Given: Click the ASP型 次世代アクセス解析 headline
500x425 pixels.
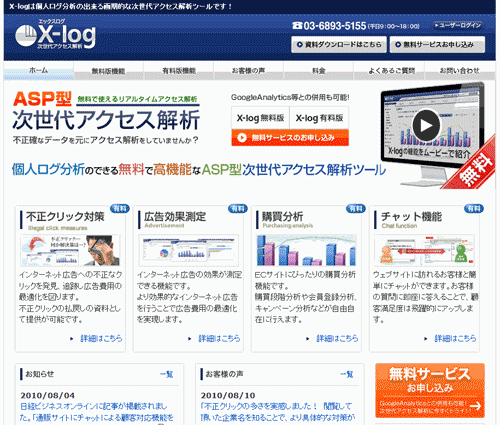Looking at the screenshot, I should click(x=106, y=110).
